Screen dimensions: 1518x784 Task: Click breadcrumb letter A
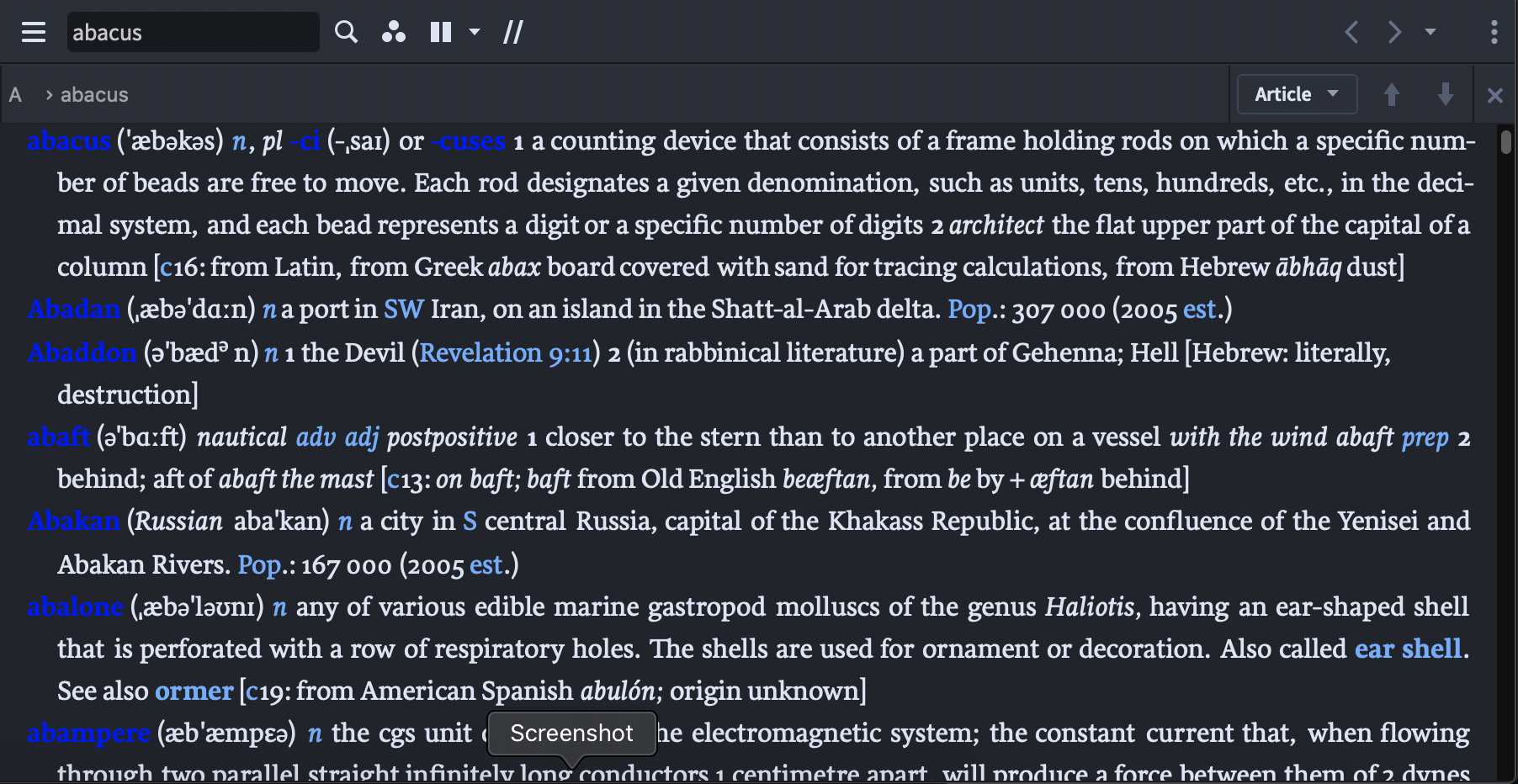15,95
